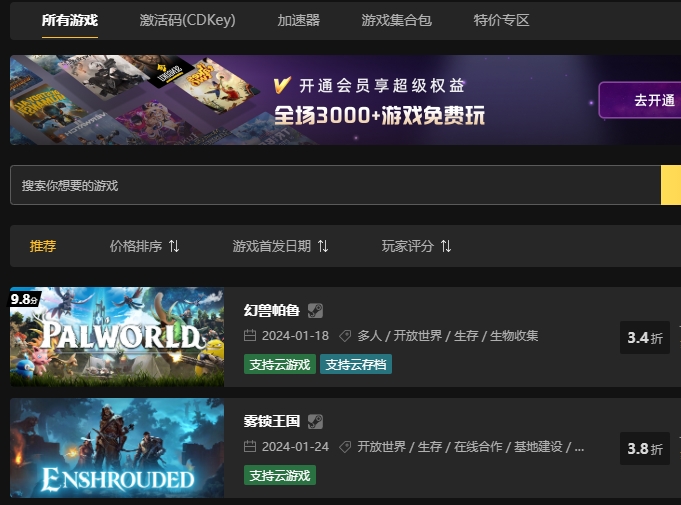Screen dimensions: 681x505
Task: Switch to 激活码(CDKey) tab
Action: (x=188, y=20)
